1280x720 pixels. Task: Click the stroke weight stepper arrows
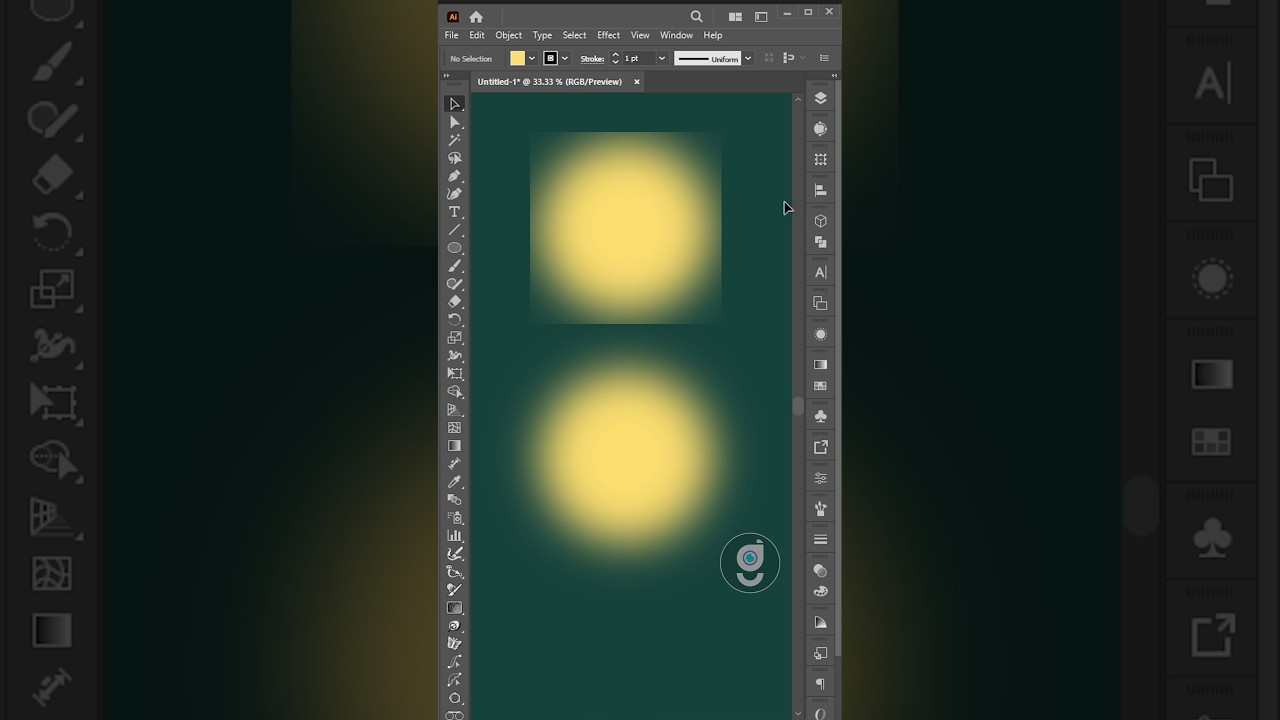tap(615, 58)
